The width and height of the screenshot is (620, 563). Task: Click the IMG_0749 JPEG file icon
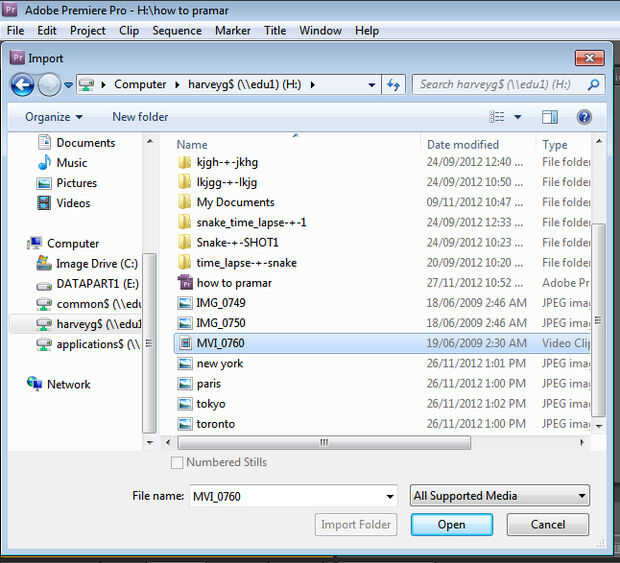[185, 303]
